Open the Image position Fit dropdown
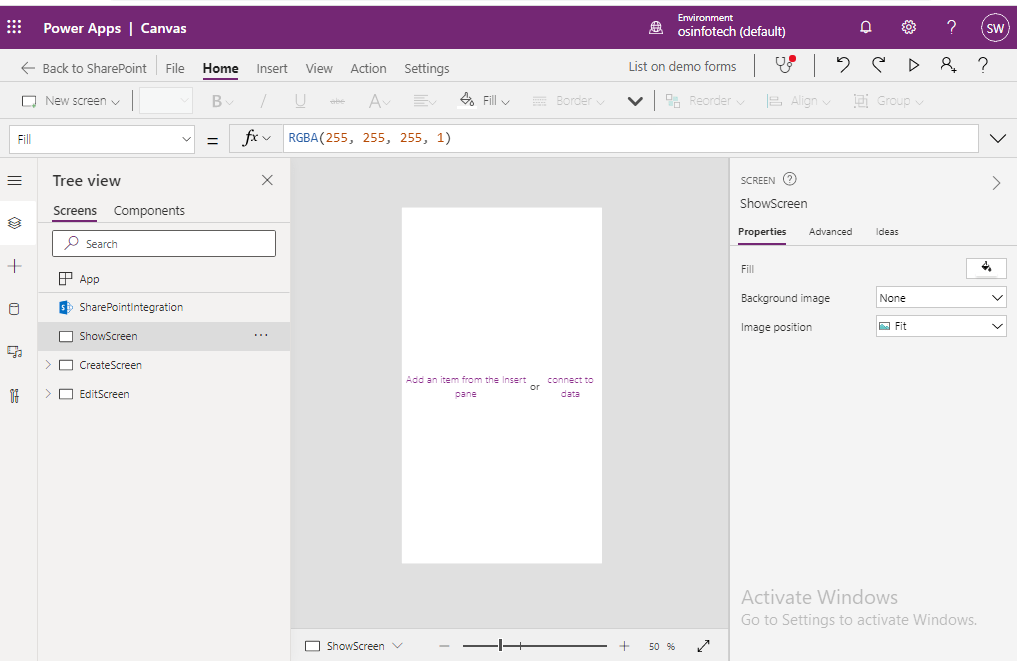Screen dimensions: 1017x661 (x=940, y=326)
